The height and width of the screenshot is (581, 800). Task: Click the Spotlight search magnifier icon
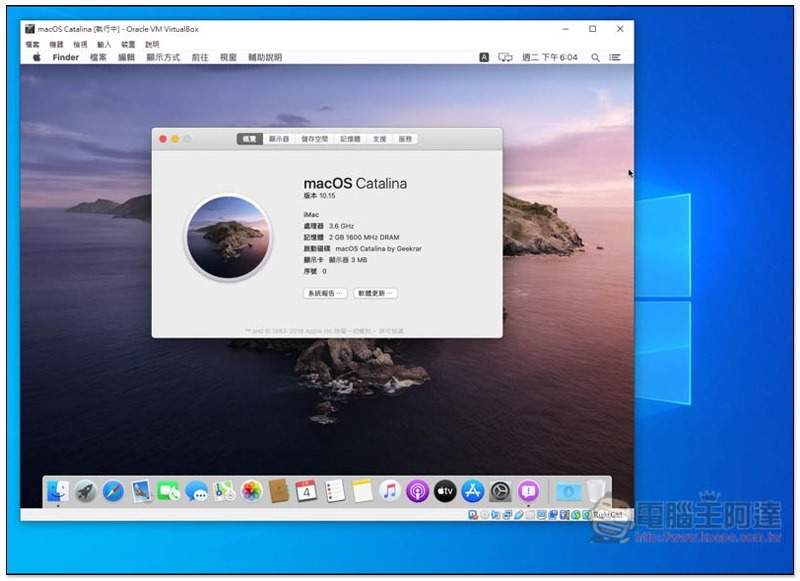[x=595, y=58]
